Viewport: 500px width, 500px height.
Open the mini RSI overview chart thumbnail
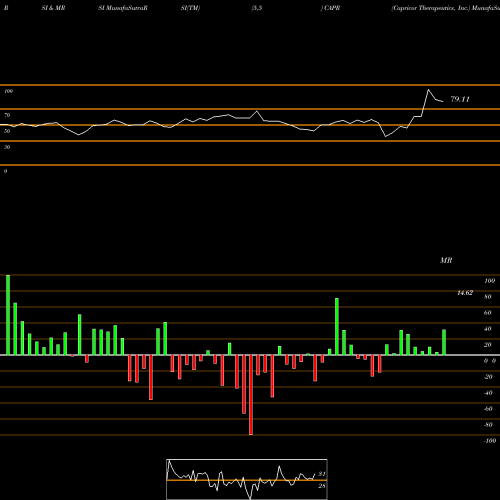point(247,479)
